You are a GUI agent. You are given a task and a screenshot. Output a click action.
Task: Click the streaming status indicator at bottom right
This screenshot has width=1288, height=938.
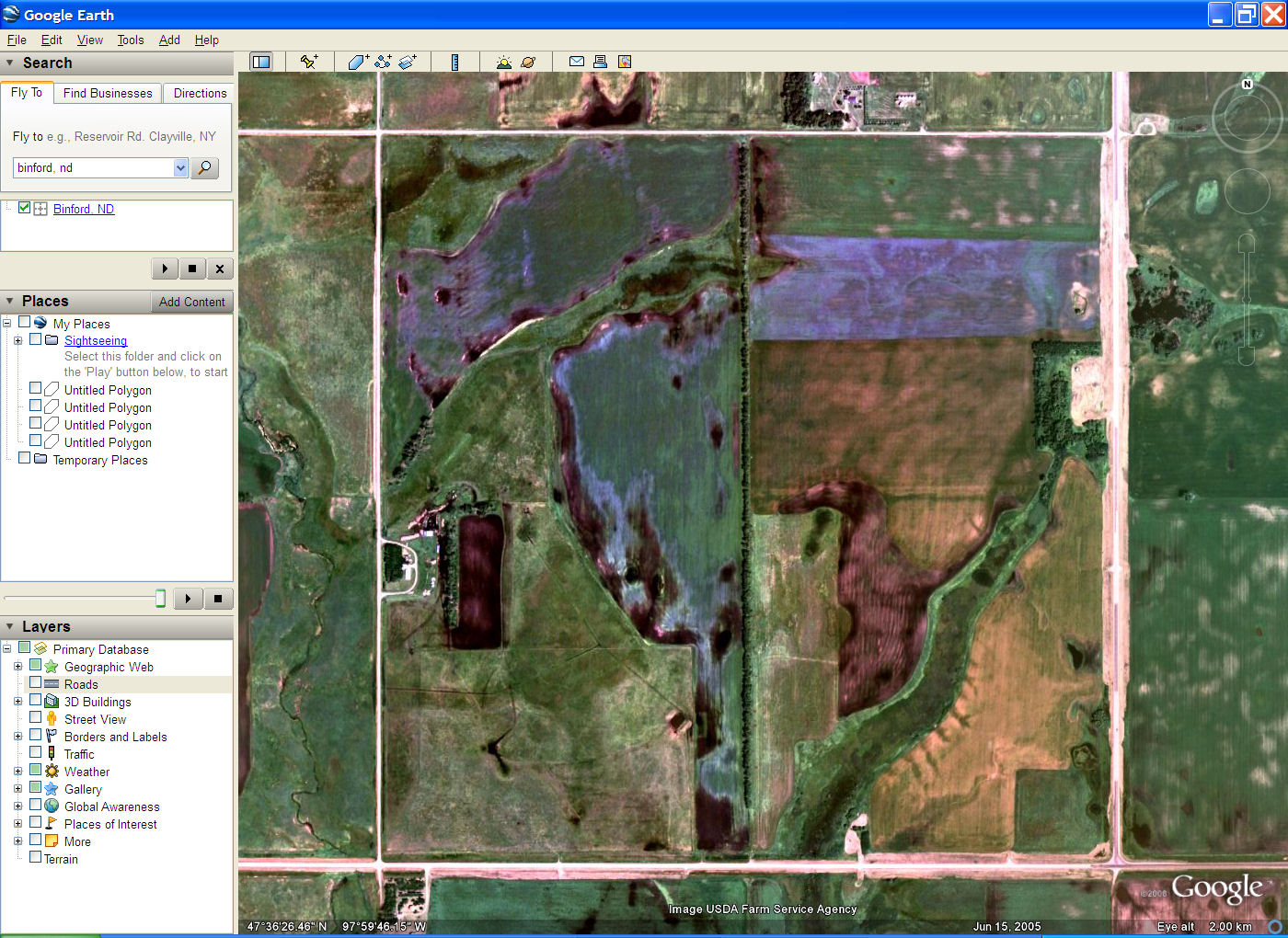[x=1275, y=926]
